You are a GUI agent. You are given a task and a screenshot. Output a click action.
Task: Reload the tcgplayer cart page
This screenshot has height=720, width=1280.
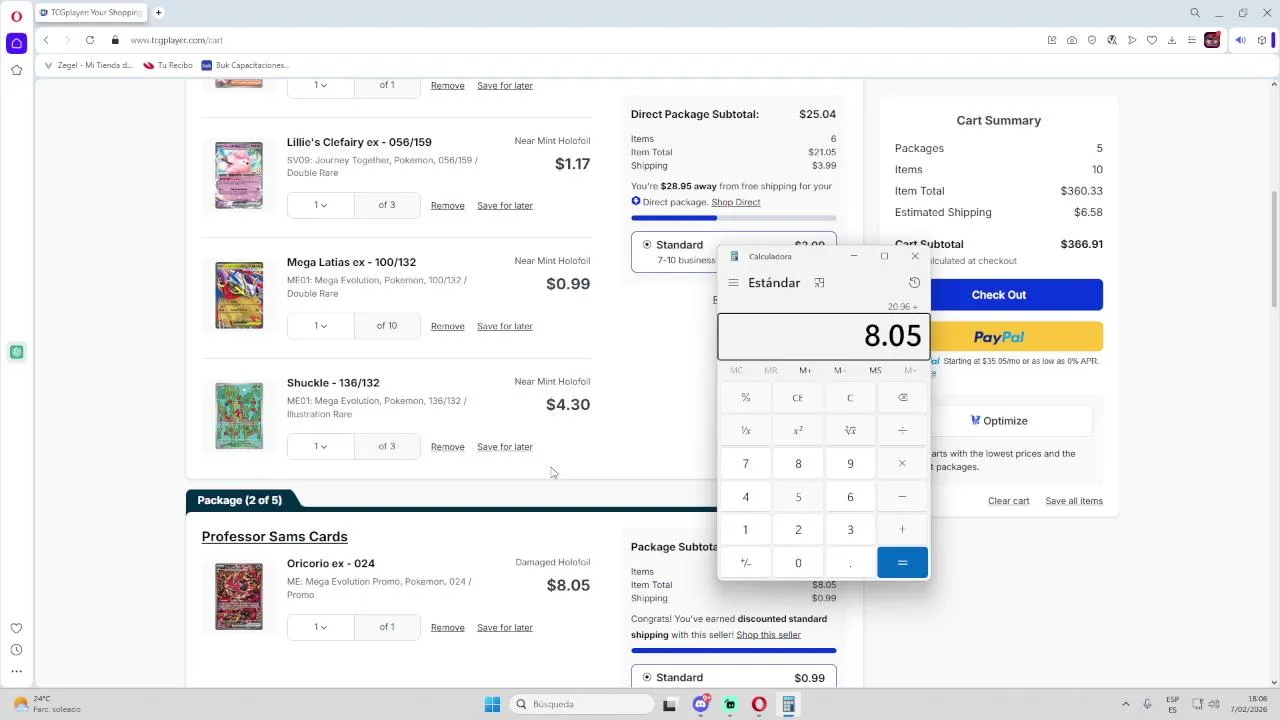coord(90,40)
